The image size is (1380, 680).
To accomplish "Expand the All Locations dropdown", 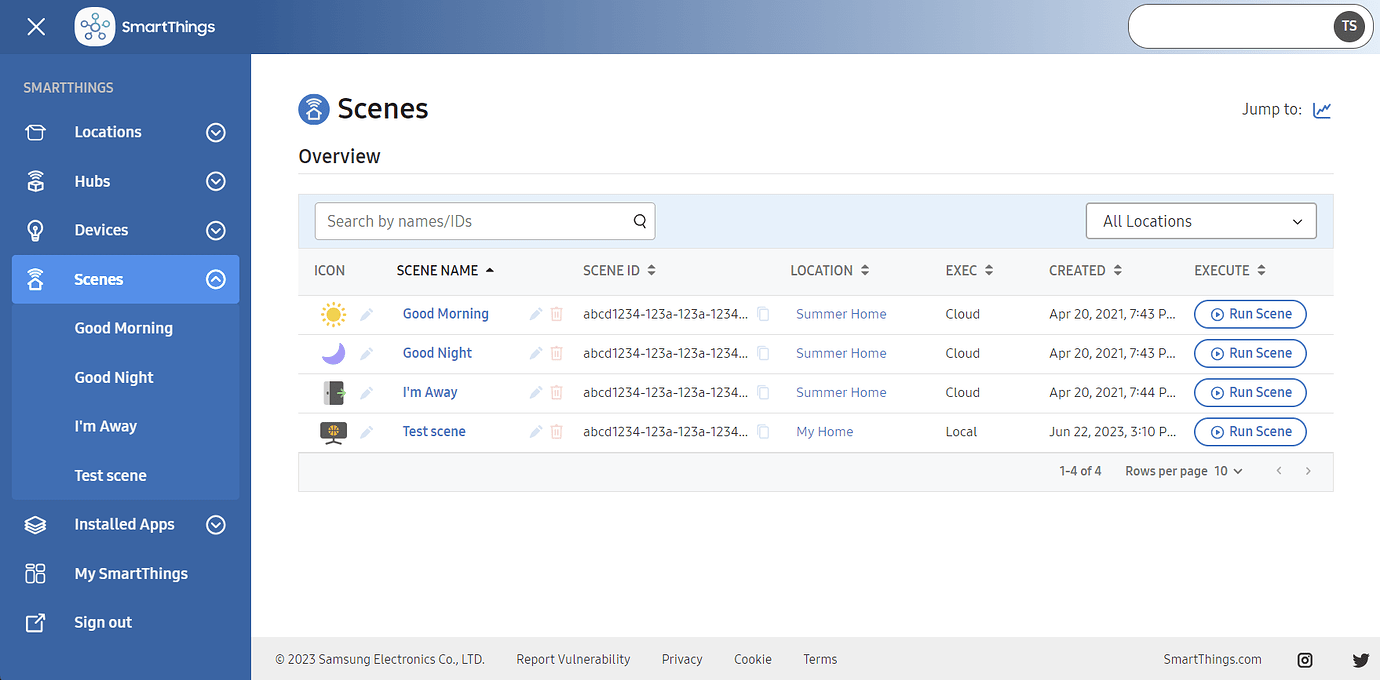I will (x=1200, y=220).
